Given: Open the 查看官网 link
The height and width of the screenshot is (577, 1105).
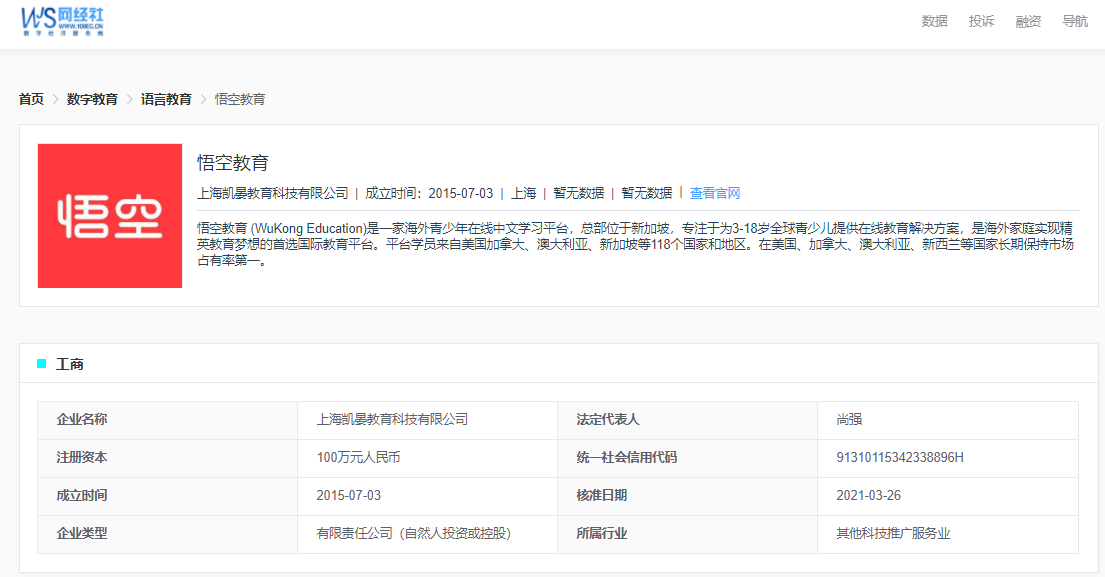Looking at the screenshot, I should point(715,193).
